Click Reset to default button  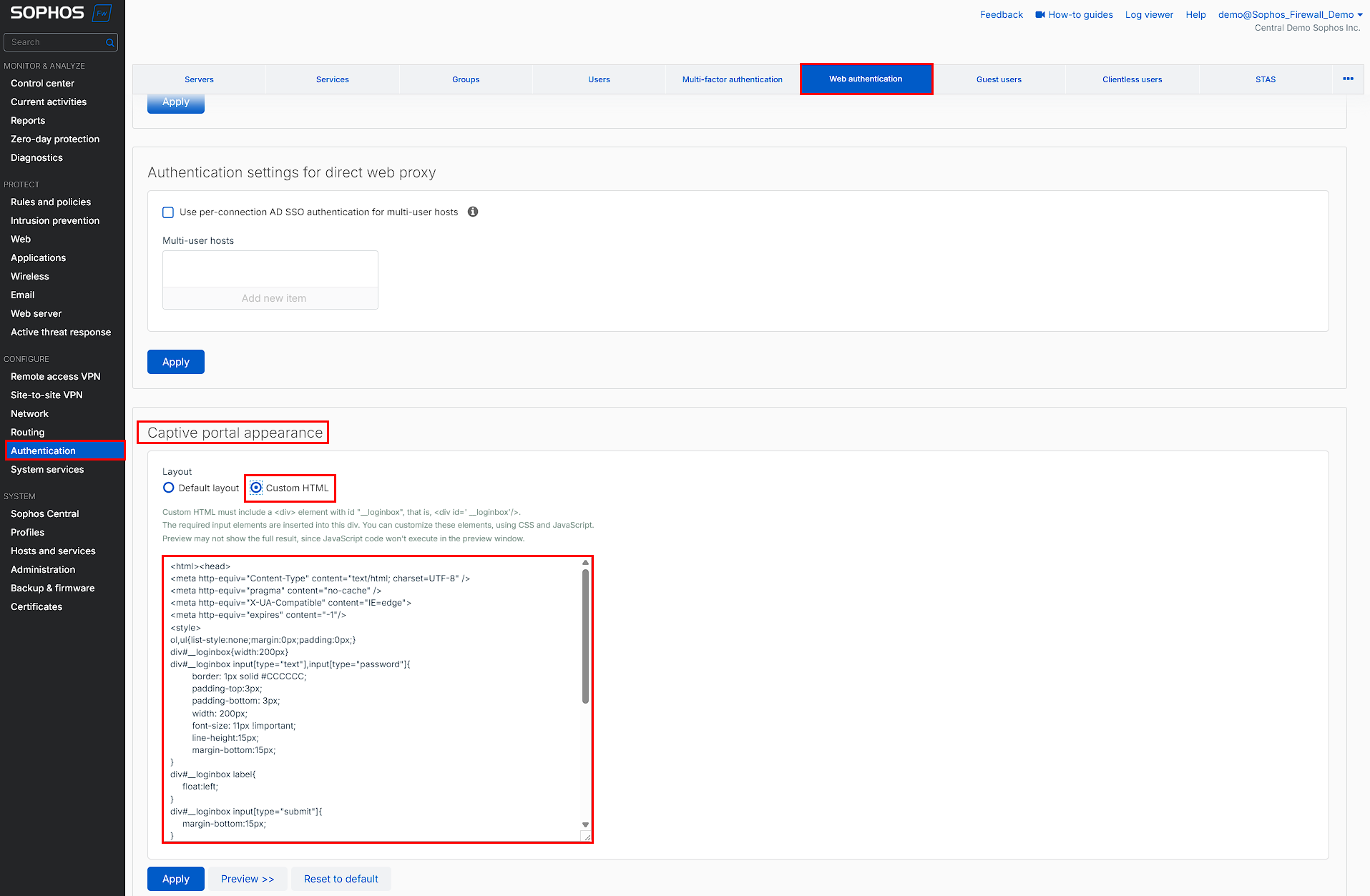coord(341,879)
